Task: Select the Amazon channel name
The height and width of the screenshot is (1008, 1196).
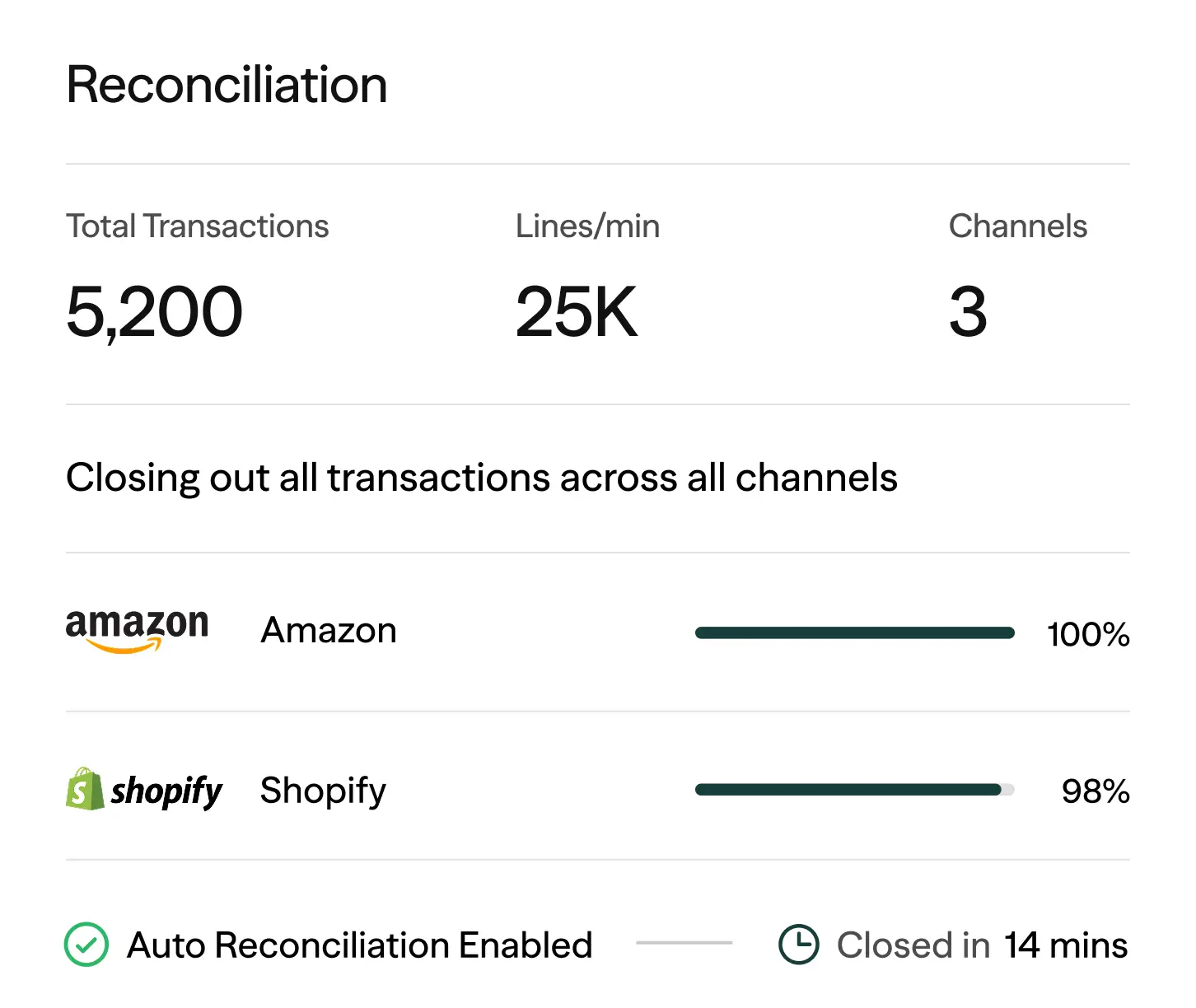Action: pos(329,631)
